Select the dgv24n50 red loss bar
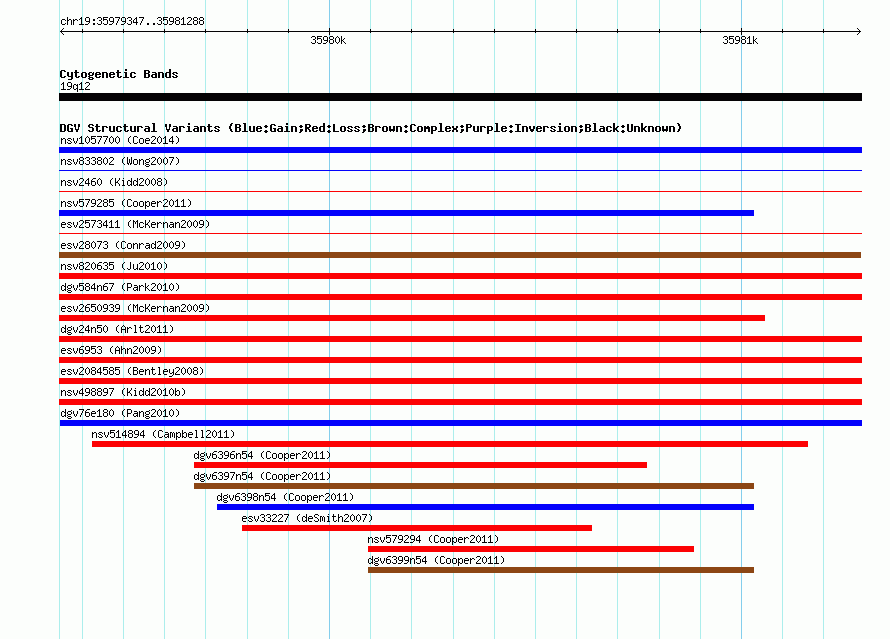The height and width of the screenshot is (639, 890). click(460, 339)
